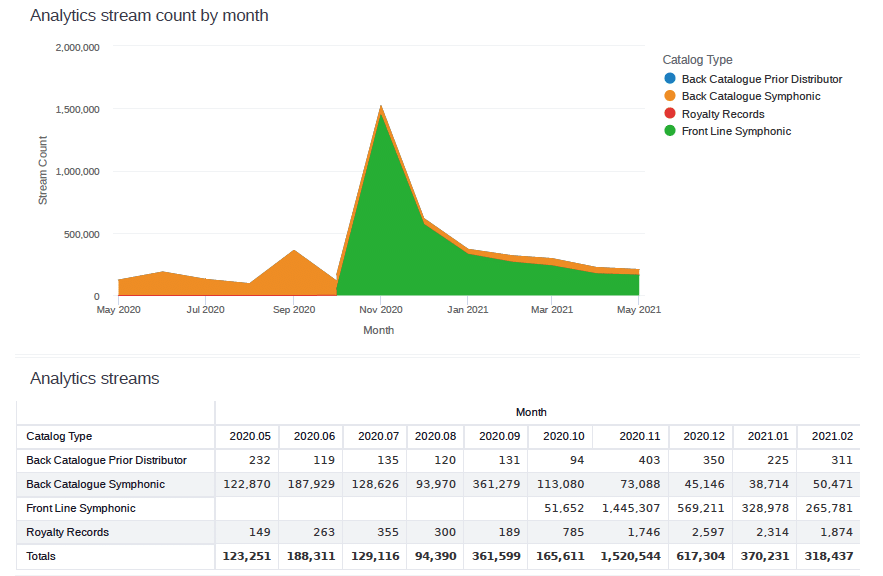Click the blue Back Catalogue Prior Distributor legend dot
883x576 pixels.
[x=670, y=79]
